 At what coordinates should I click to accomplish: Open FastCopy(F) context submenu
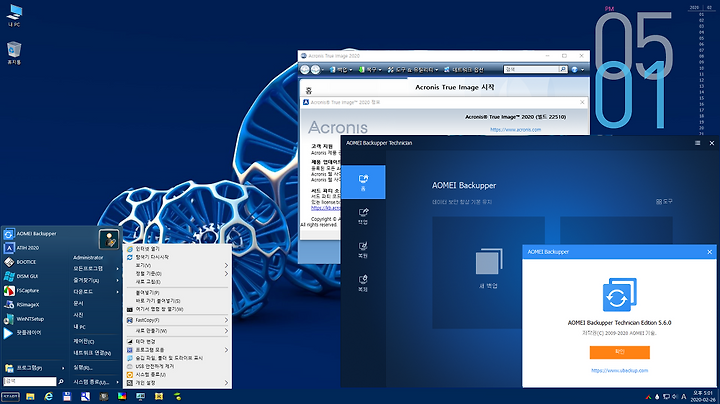[x=177, y=320]
